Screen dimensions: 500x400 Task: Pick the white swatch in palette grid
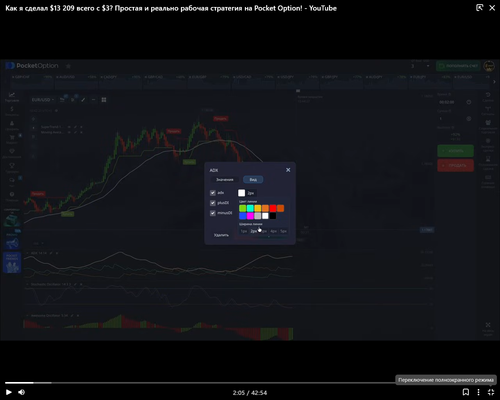[x=265, y=216]
